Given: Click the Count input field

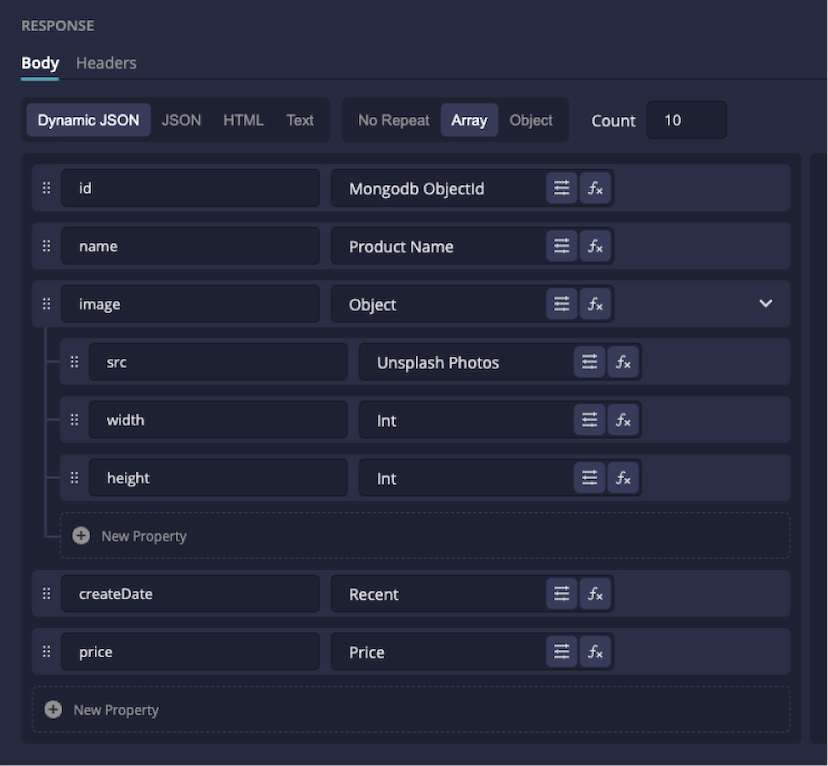Looking at the screenshot, I should pyautogui.click(x=686, y=120).
